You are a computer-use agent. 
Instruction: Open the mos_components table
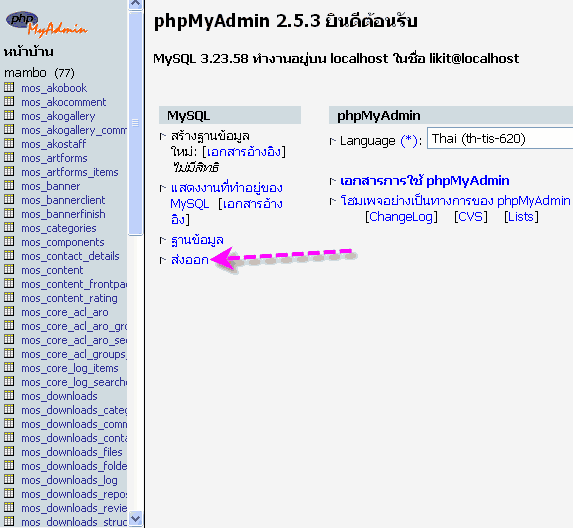pos(63,242)
